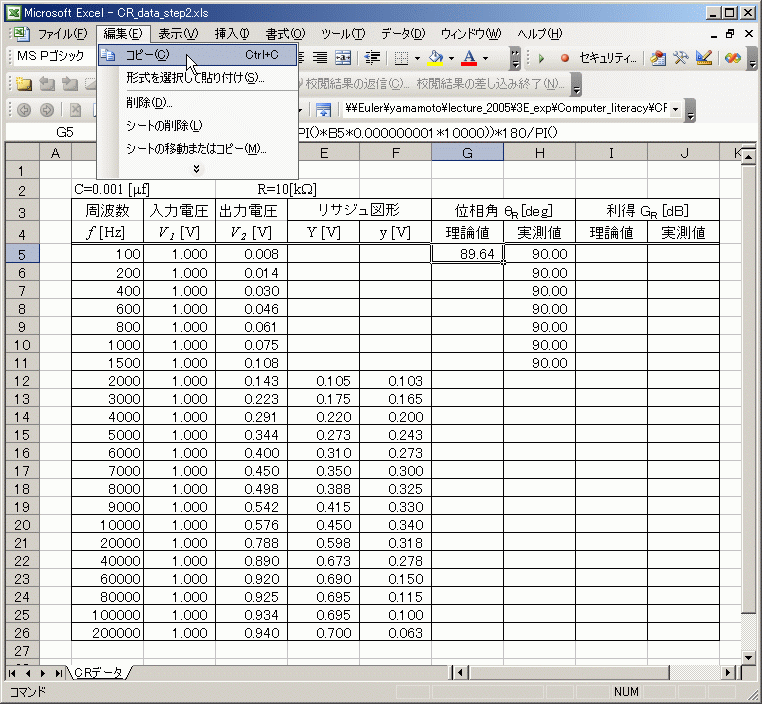Open the file path address dropdown
Viewport: 762px width, 704px height.
[x=676, y=109]
